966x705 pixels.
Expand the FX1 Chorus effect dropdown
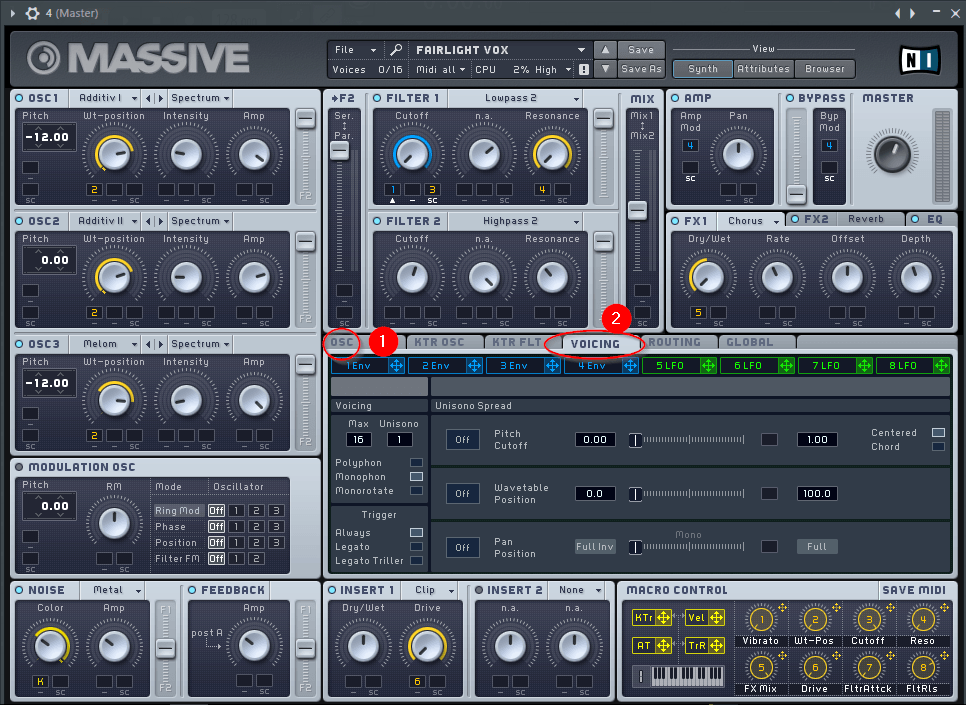click(x=774, y=221)
